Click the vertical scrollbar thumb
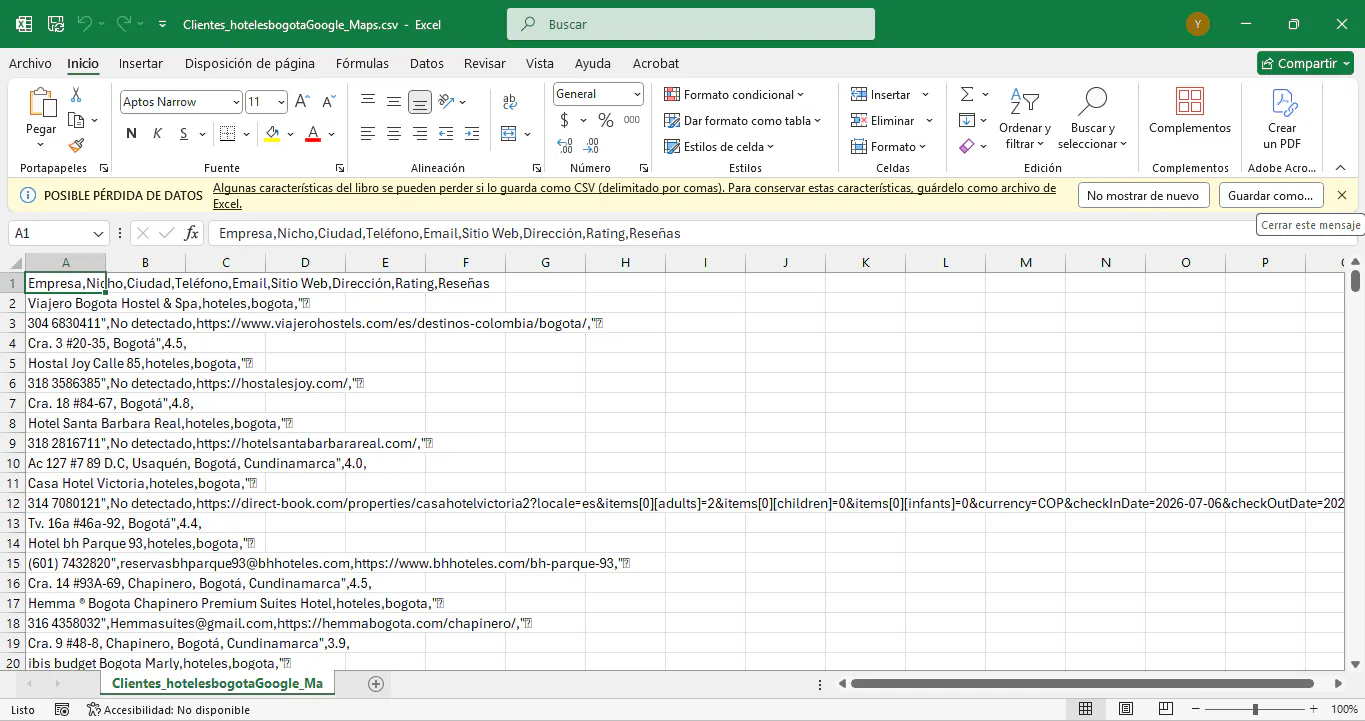This screenshot has width=1365, height=721. (x=1355, y=280)
